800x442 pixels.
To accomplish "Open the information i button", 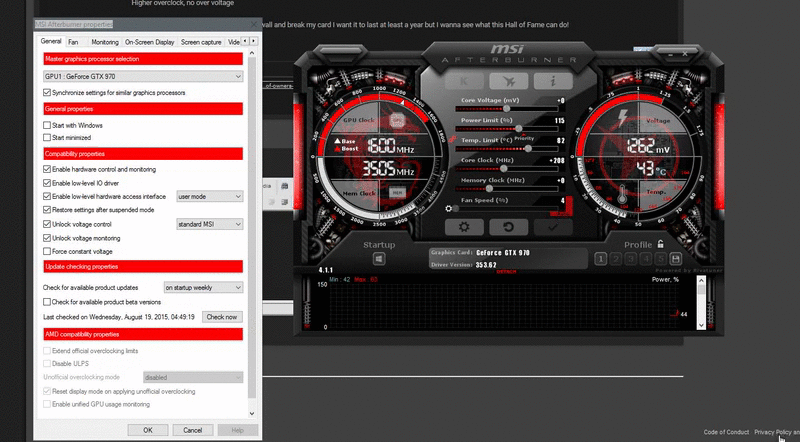I will 553,81.
